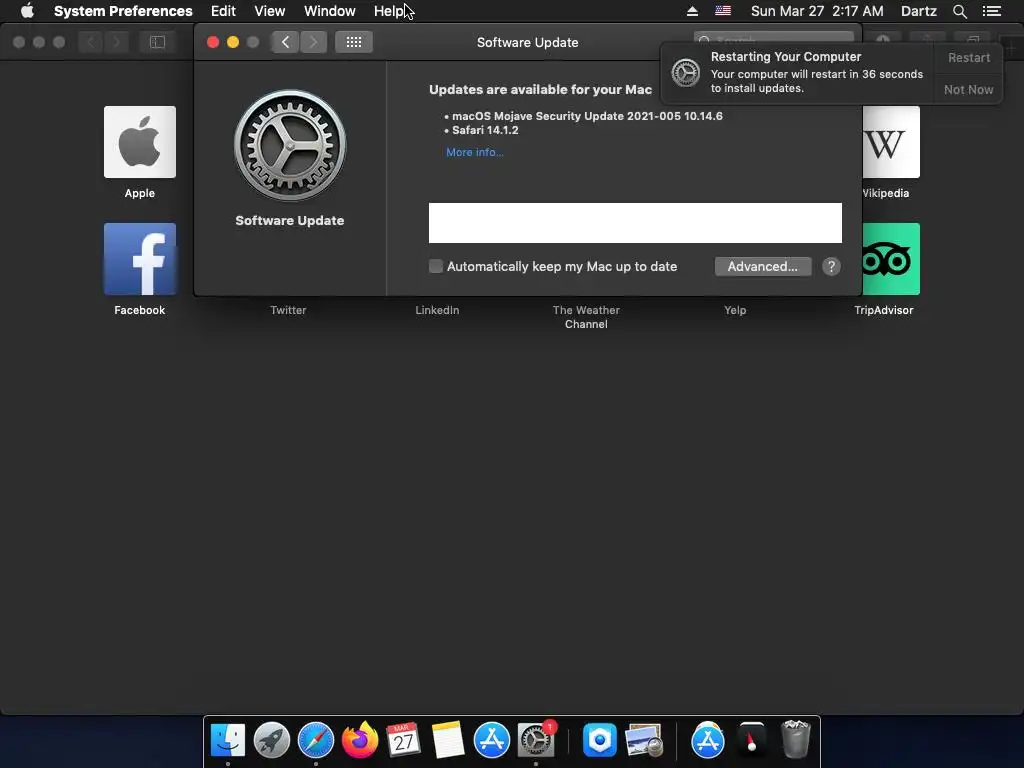Open the View menu
The width and height of the screenshot is (1024, 768).
click(270, 11)
